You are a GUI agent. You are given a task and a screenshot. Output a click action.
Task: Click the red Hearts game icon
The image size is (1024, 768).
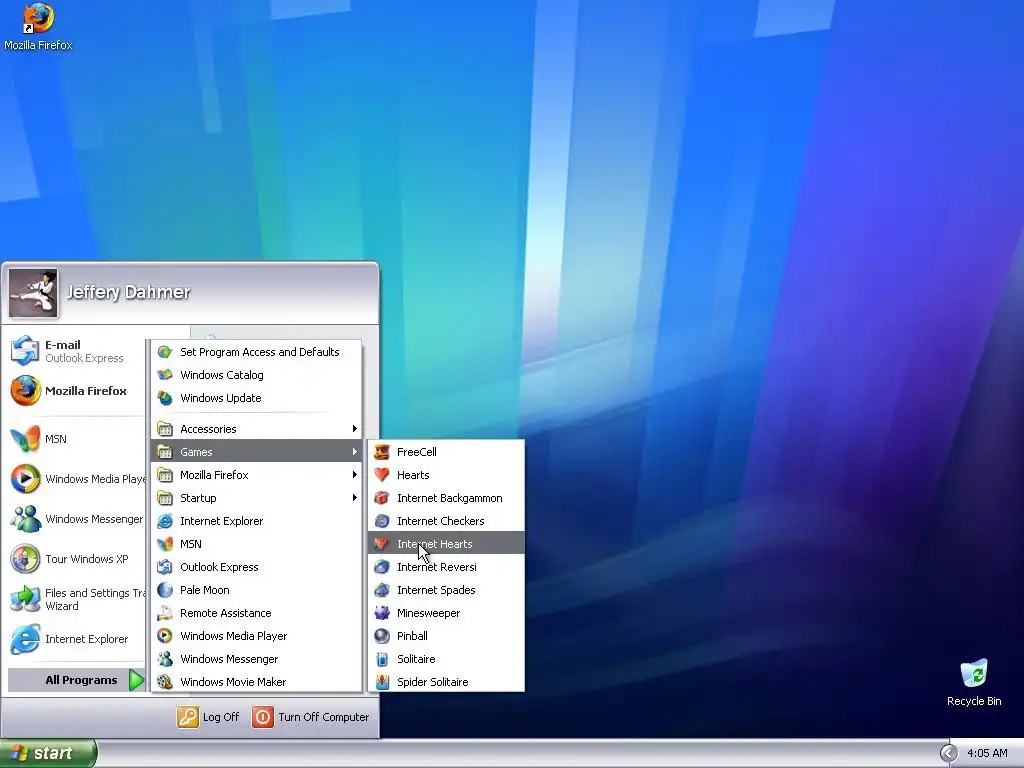(382, 475)
